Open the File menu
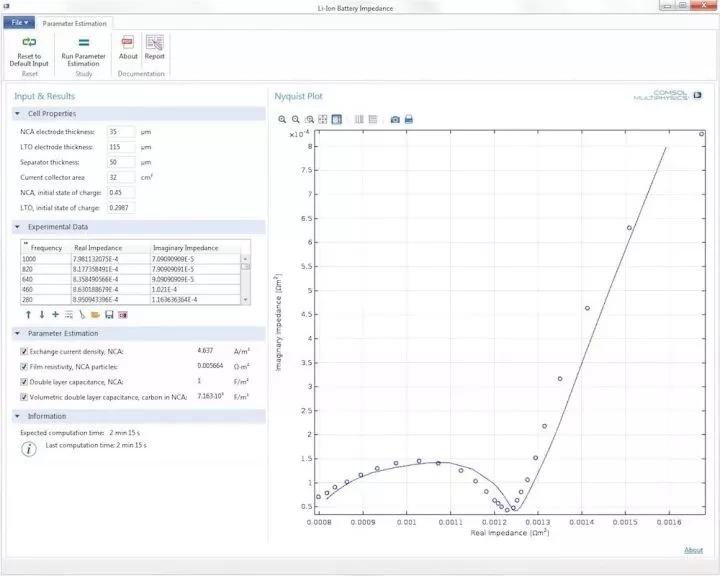 (x=20, y=22)
